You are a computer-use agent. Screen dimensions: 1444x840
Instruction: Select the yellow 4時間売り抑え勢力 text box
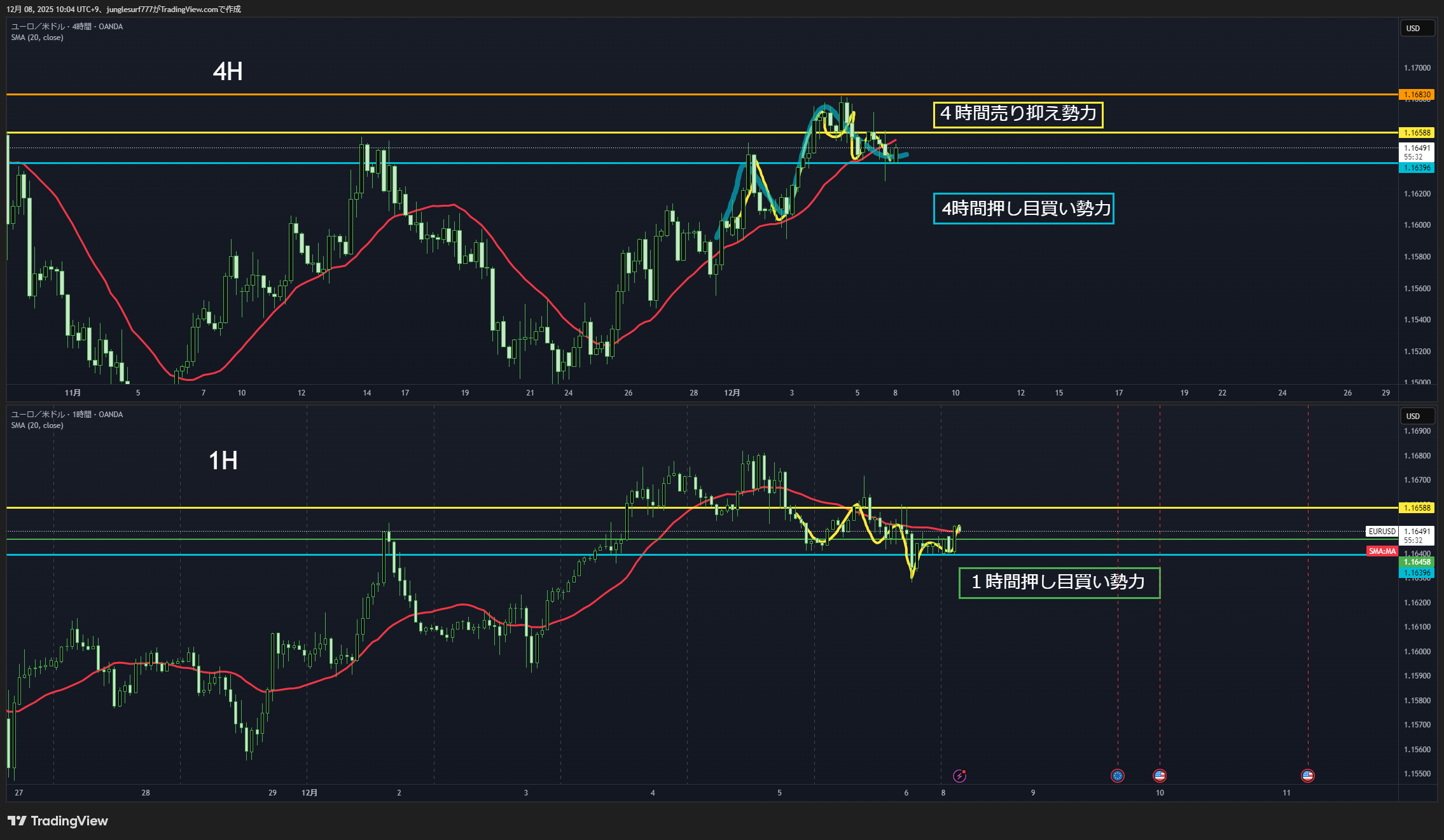[x=1018, y=114]
